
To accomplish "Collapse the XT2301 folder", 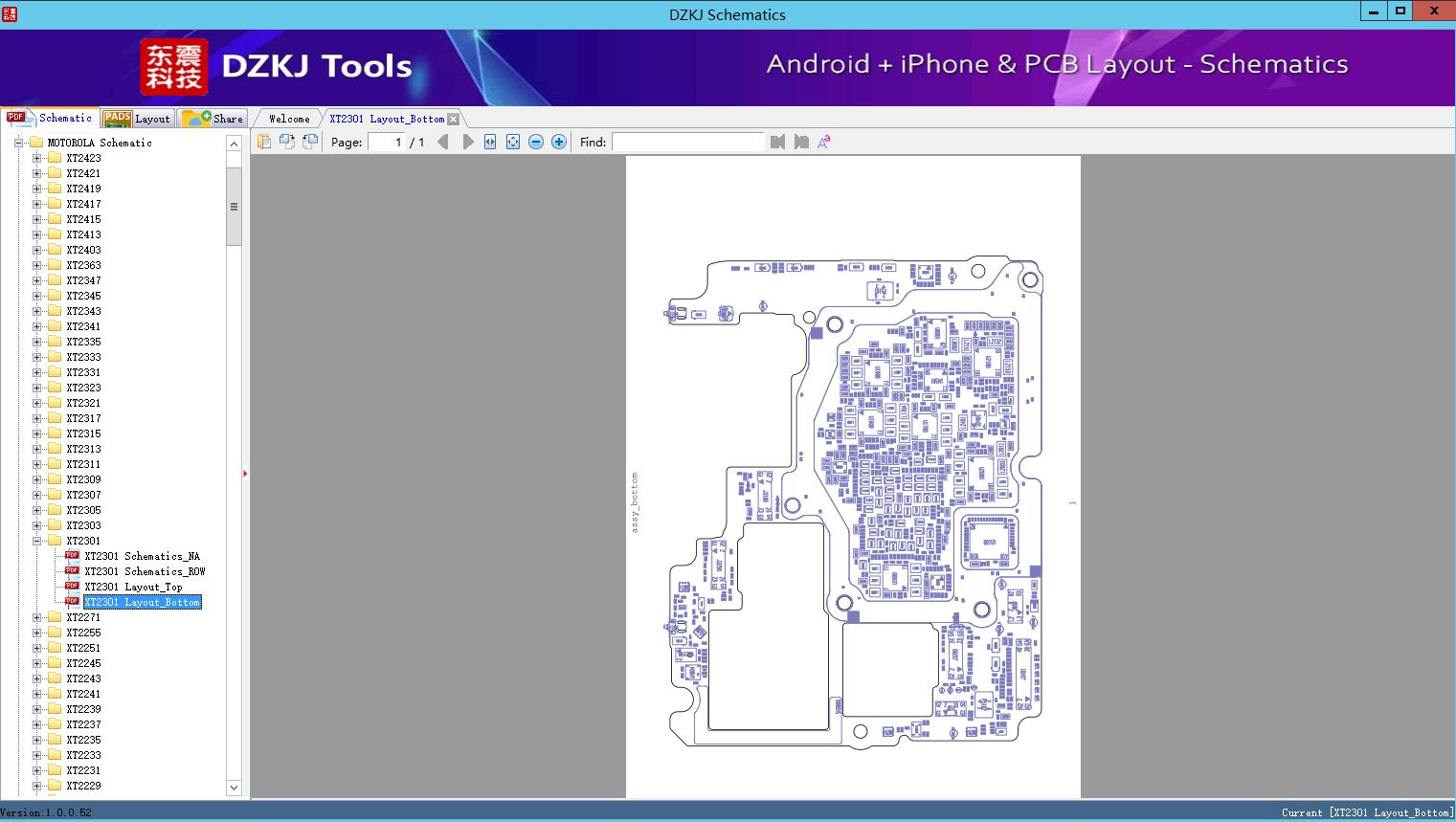I will [36, 541].
